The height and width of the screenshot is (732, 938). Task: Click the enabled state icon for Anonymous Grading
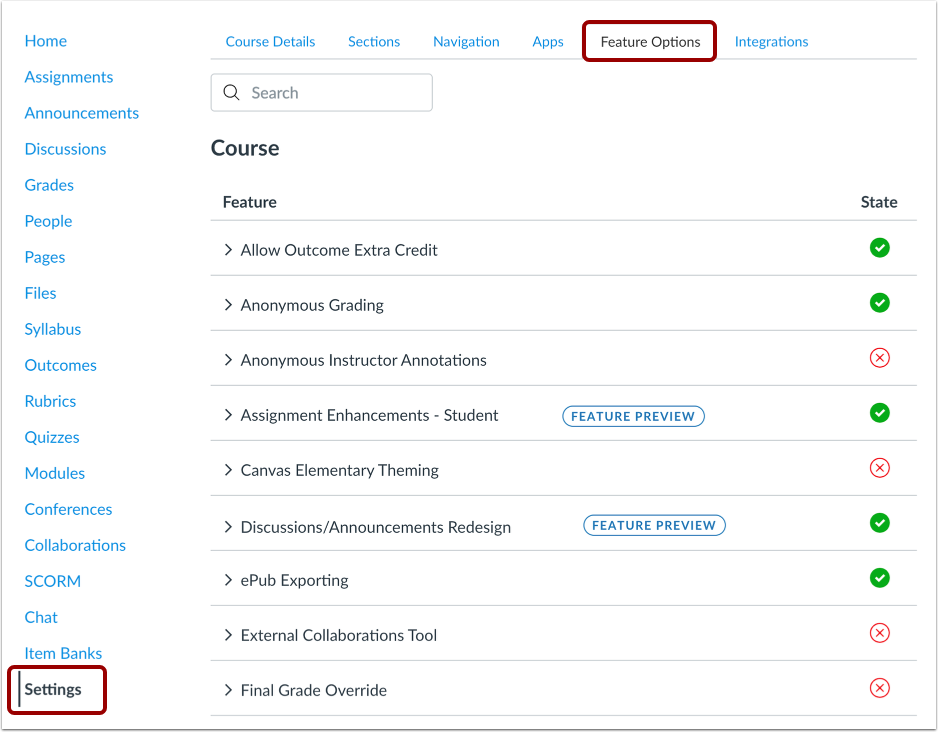click(x=880, y=303)
